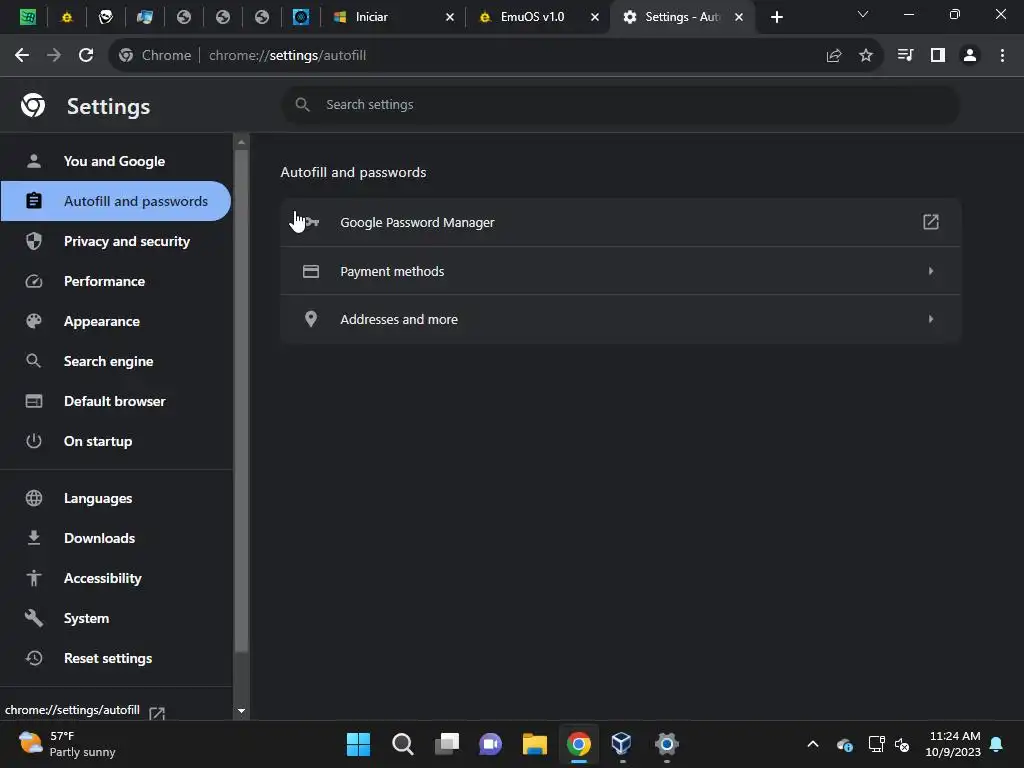Open the Chrome three-dot menu

pos(1002,56)
